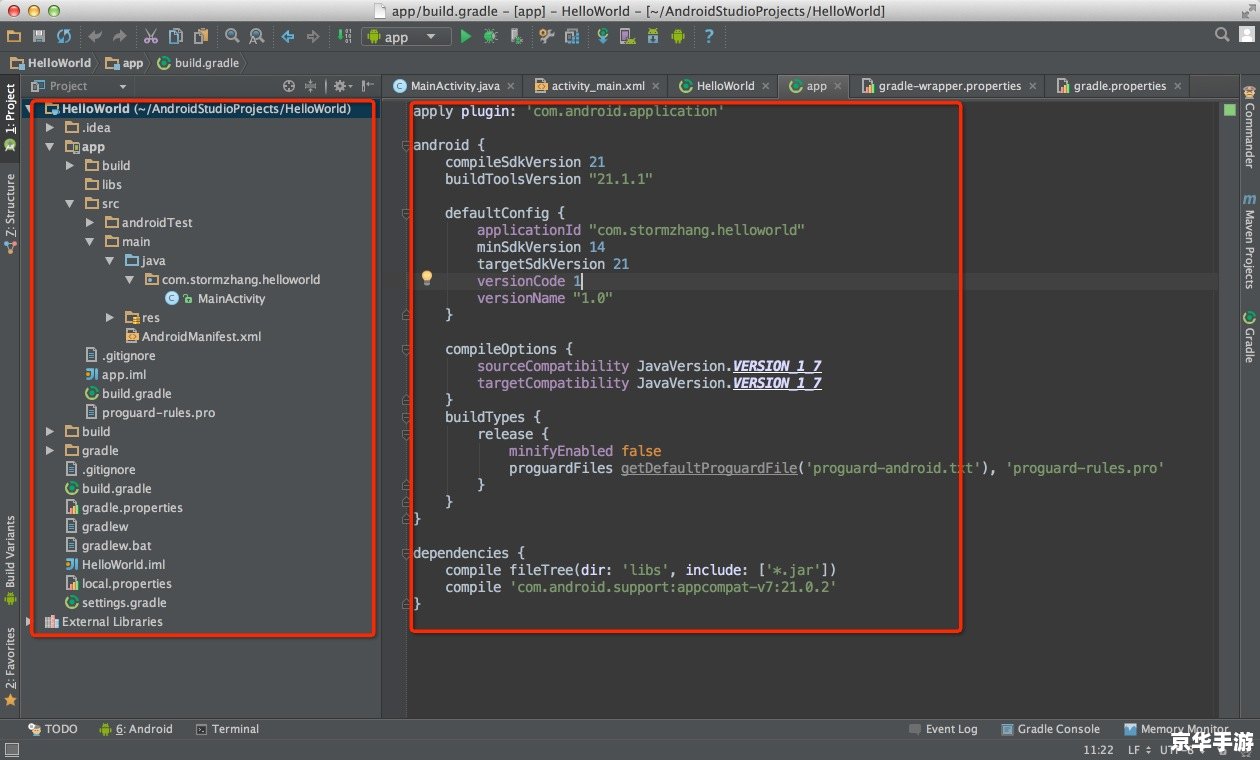Collapse the app module folder
1260x760 pixels.
49,147
